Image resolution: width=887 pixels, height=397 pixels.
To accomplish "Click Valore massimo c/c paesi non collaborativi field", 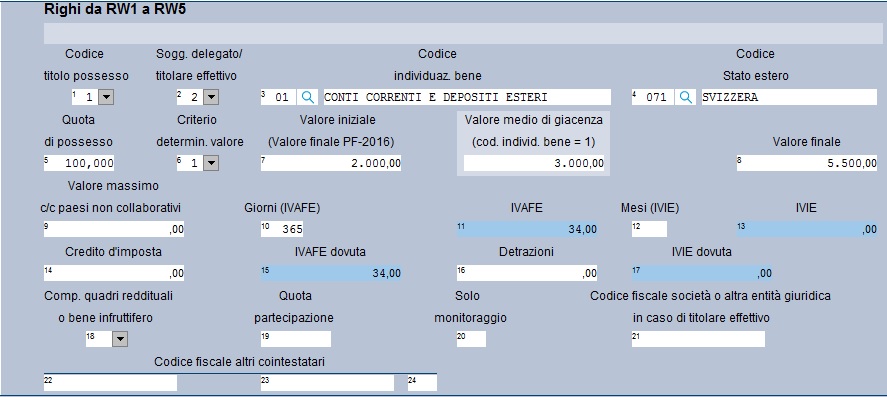I will point(114,229).
